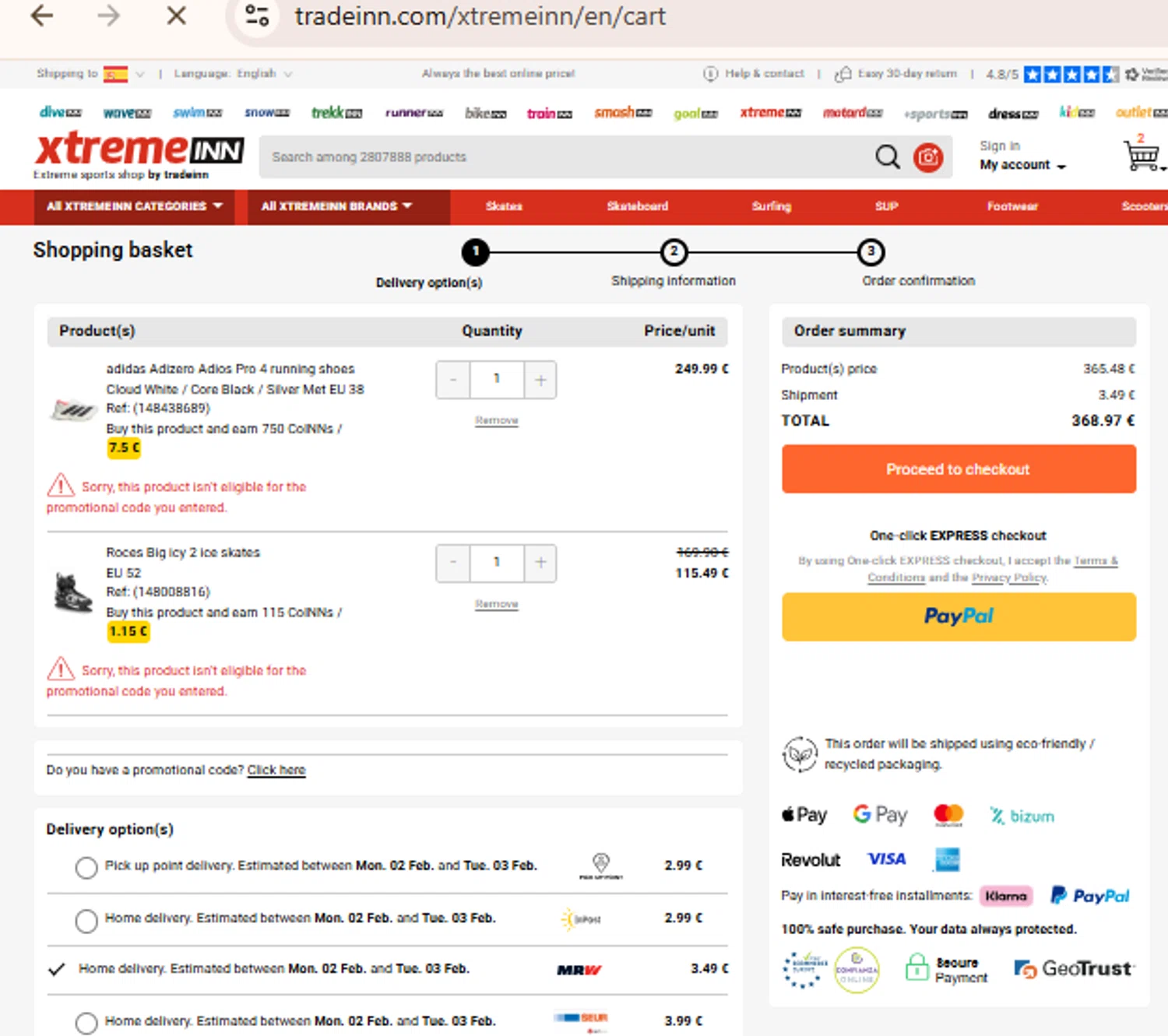Remove the Roces Big Icy skates
This screenshot has height=1036, width=1168.
(497, 604)
